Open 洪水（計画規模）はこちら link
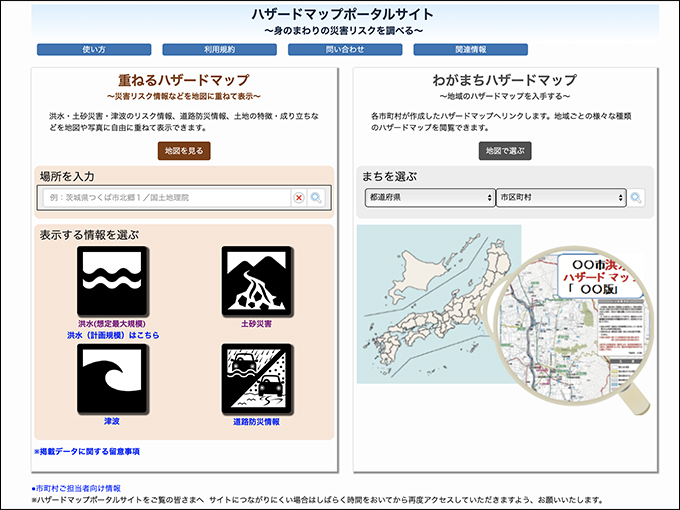The width and height of the screenshot is (680, 510). [113, 336]
